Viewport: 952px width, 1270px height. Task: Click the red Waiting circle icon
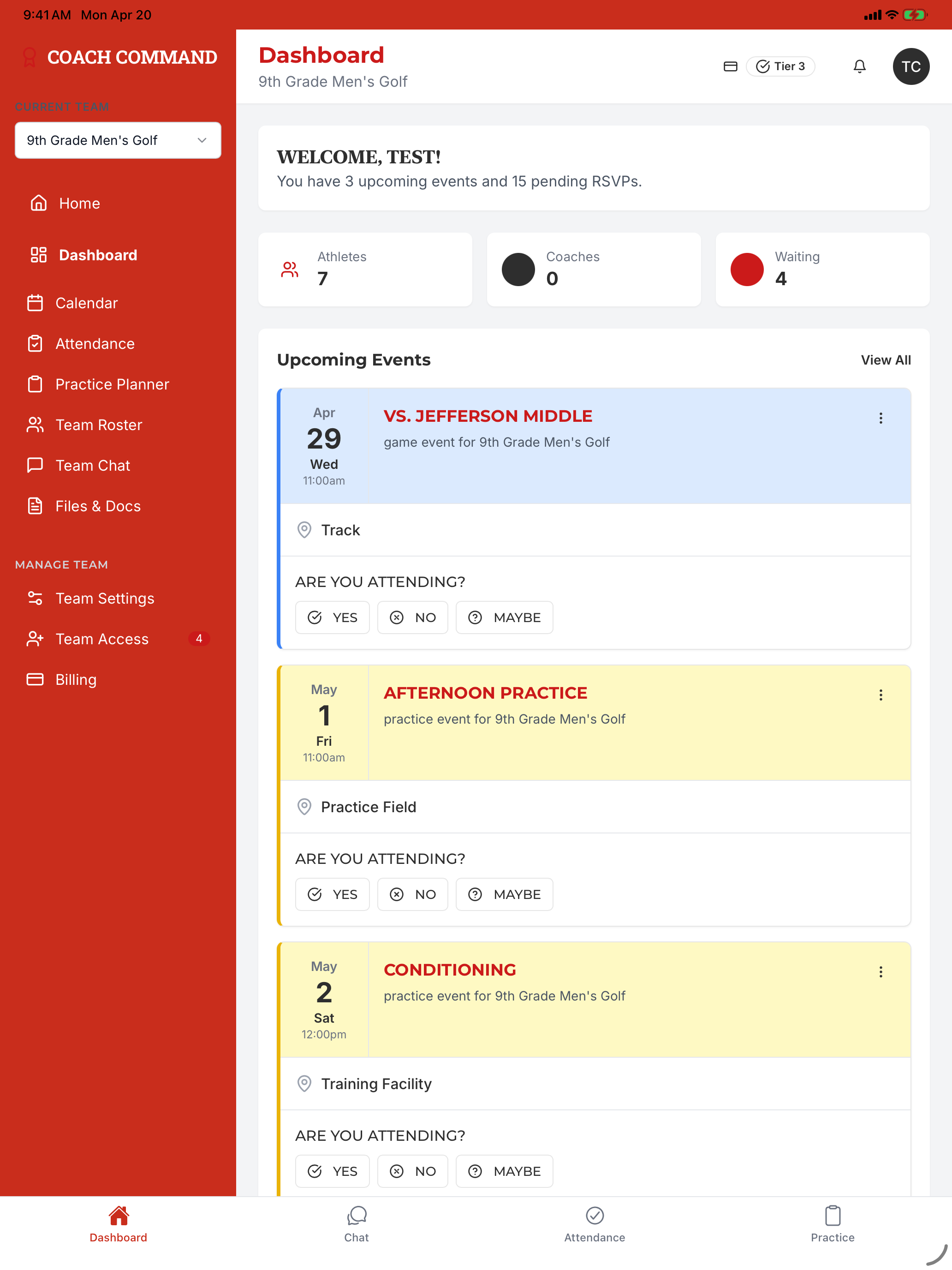point(747,270)
